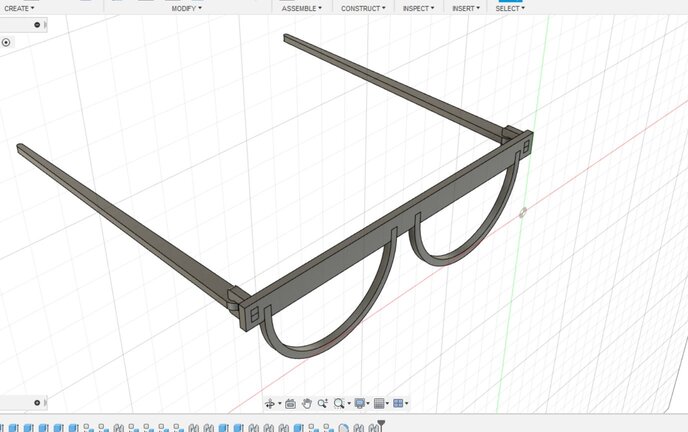Screen dimensions: 688x432
Task: Select the Zoom magnifier tool
Action: (323, 403)
